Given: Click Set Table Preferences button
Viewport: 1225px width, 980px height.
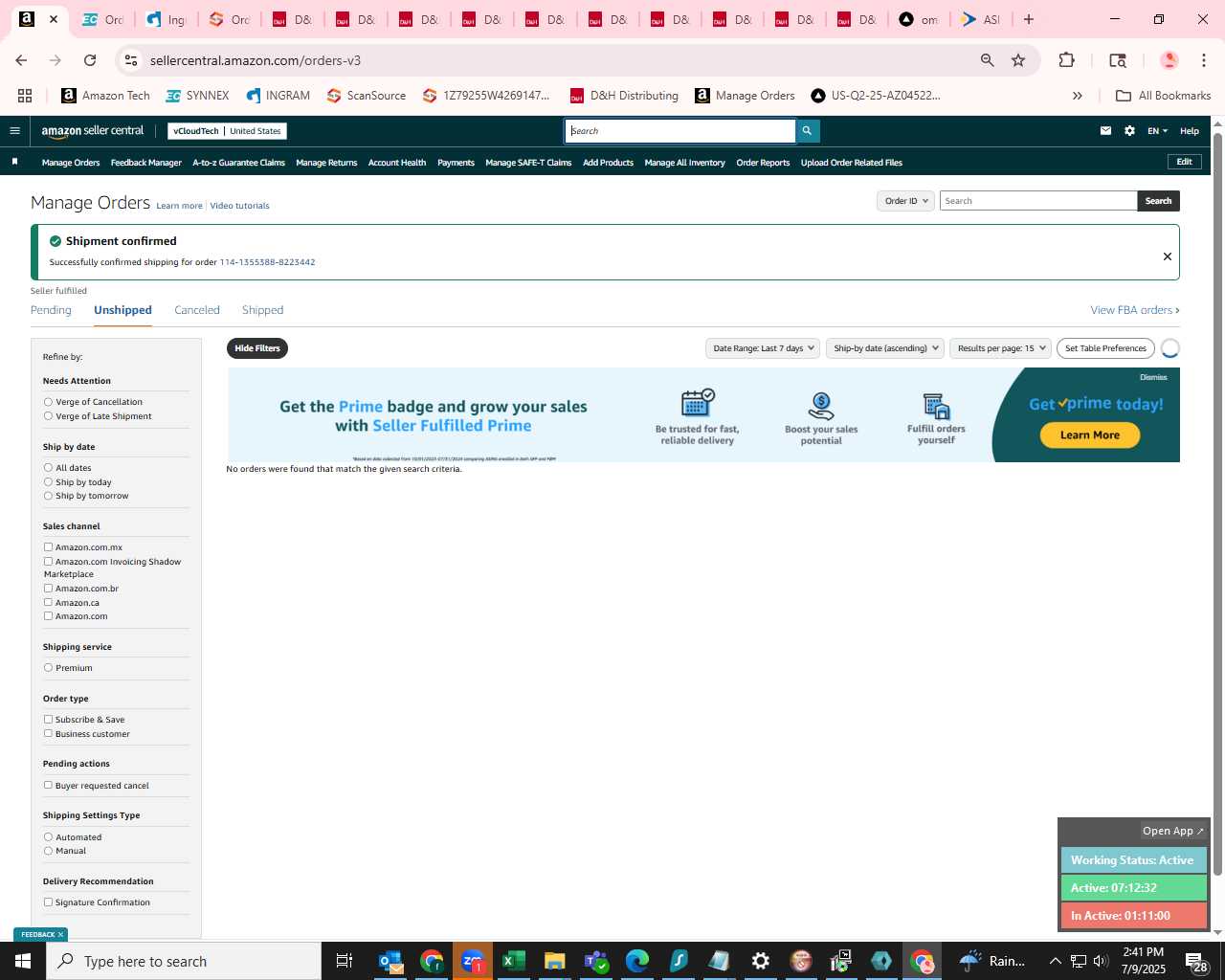Looking at the screenshot, I should pyautogui.click(x=1105, y=348).
